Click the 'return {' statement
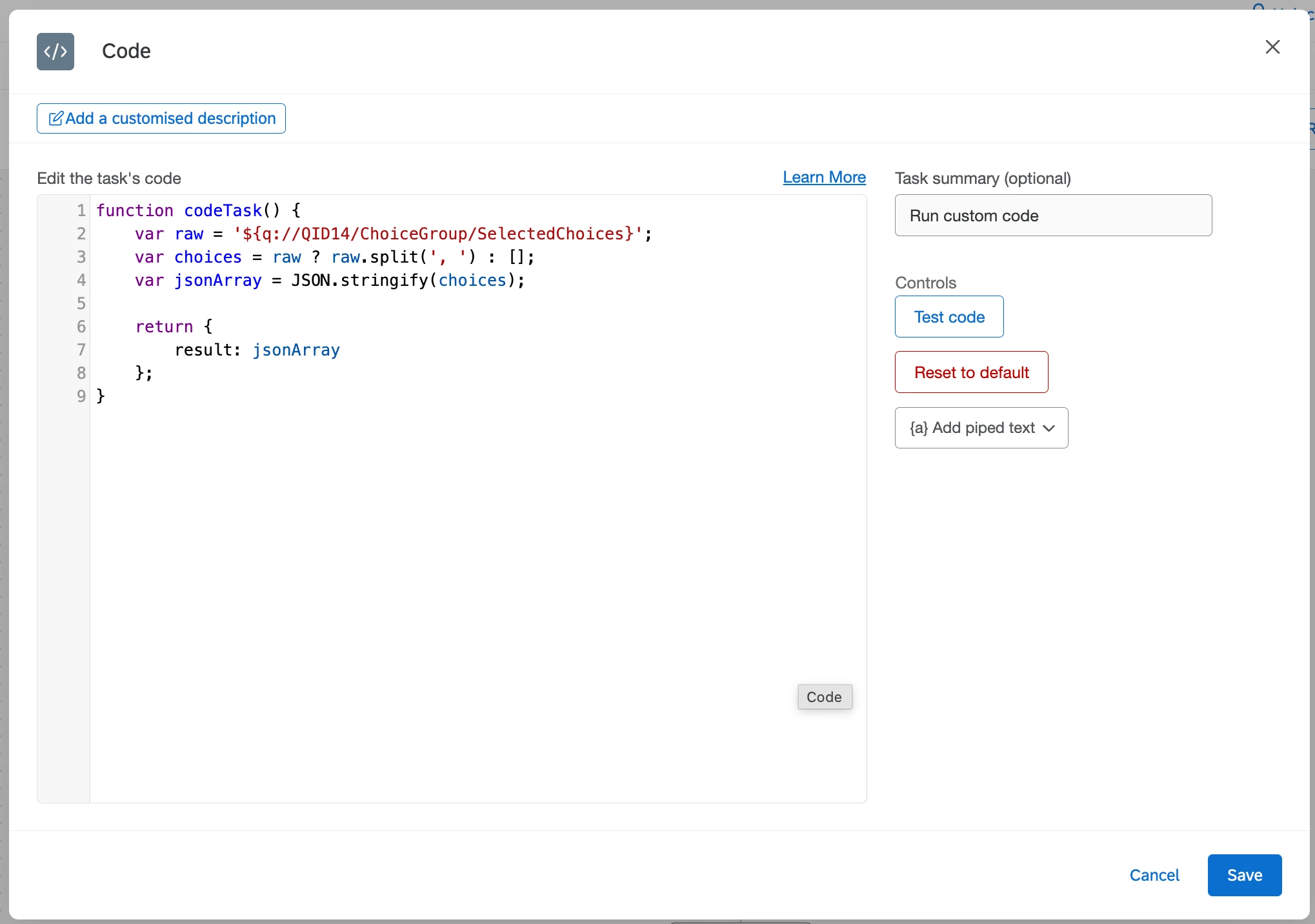 [174, 327]
